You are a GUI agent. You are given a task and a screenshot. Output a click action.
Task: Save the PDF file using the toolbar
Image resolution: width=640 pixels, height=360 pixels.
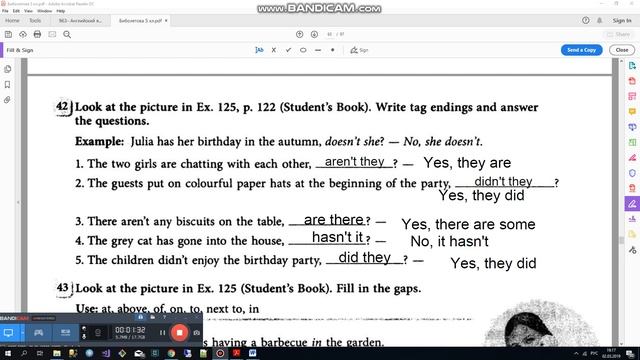tap(8, 34)
